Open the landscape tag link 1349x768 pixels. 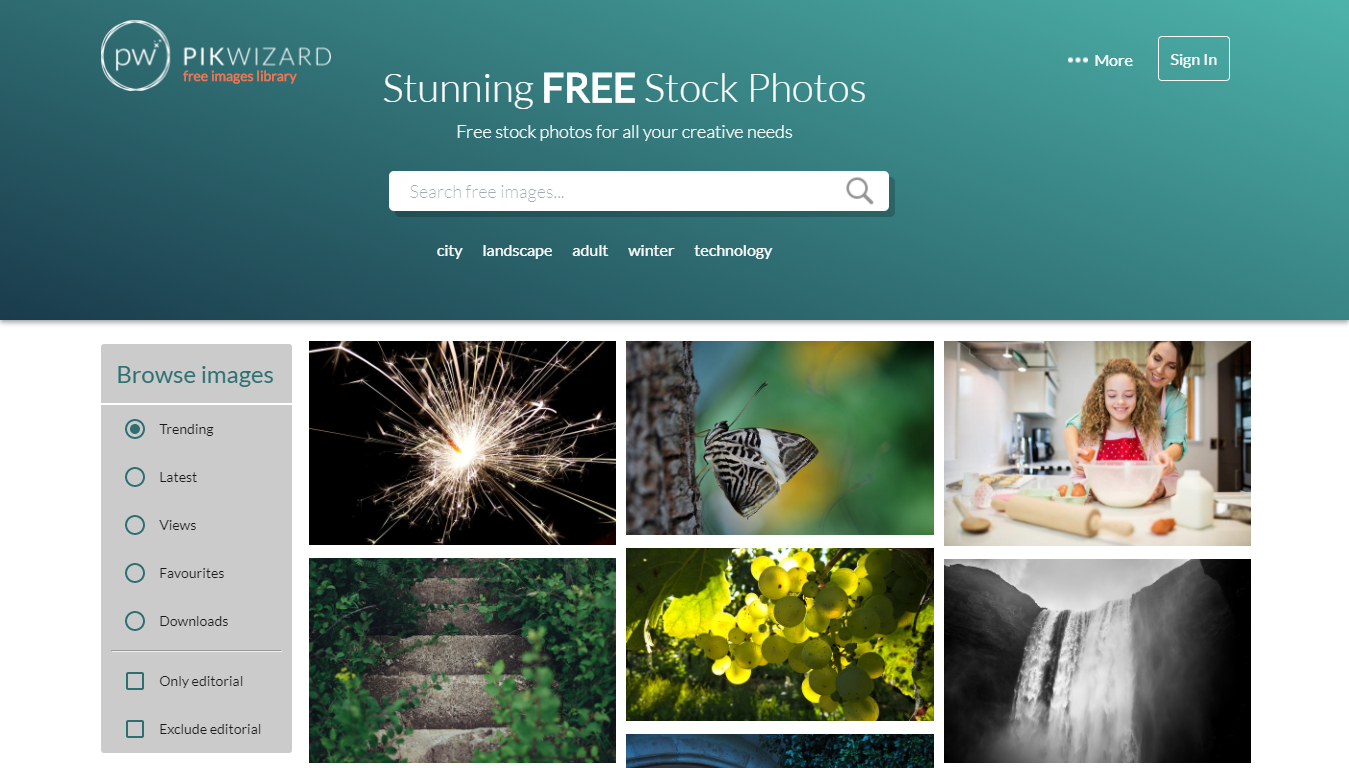click(x=517, y=251)
